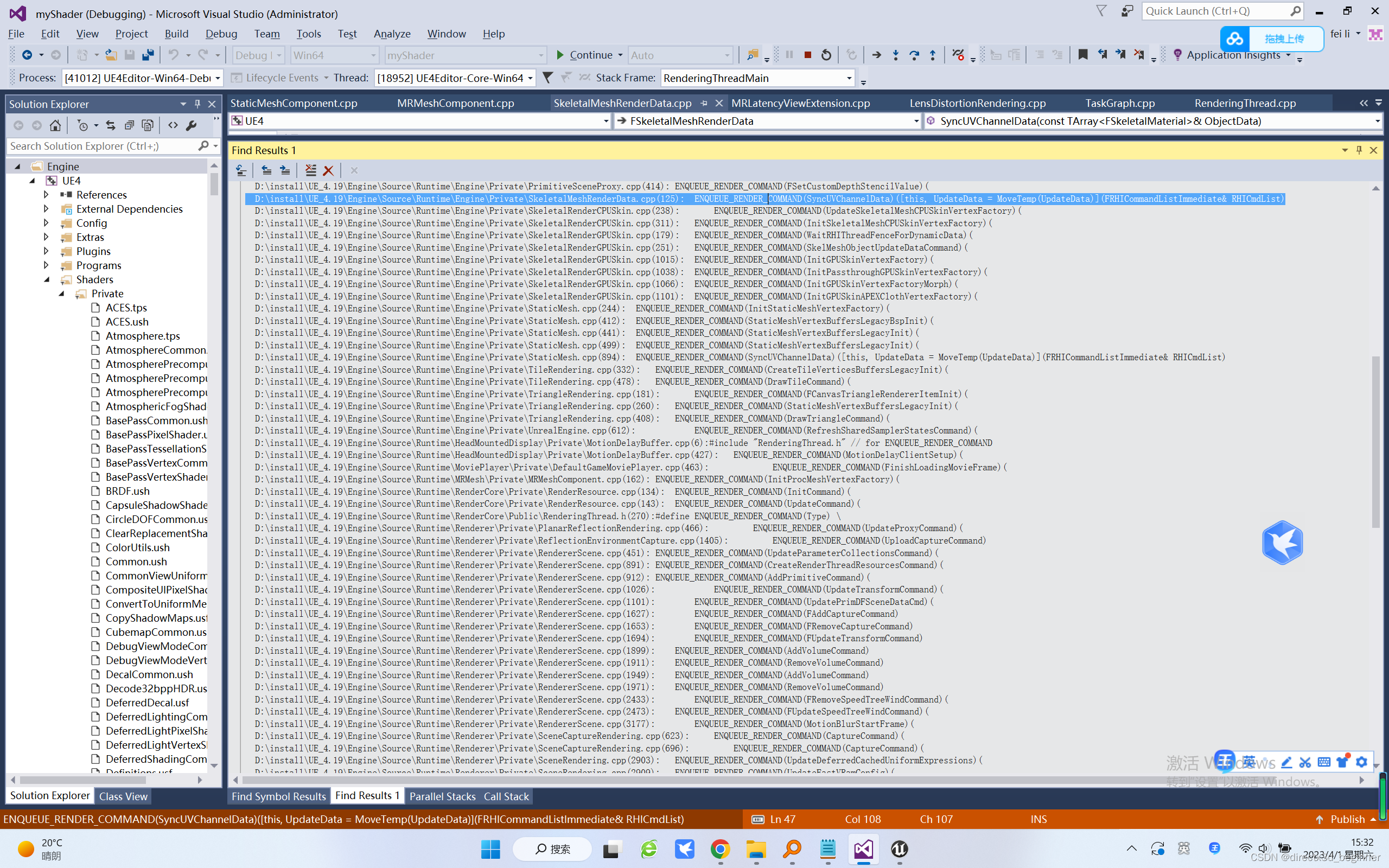
Task: Click the Navigate Backward arrow
Action: coord(27,55)
